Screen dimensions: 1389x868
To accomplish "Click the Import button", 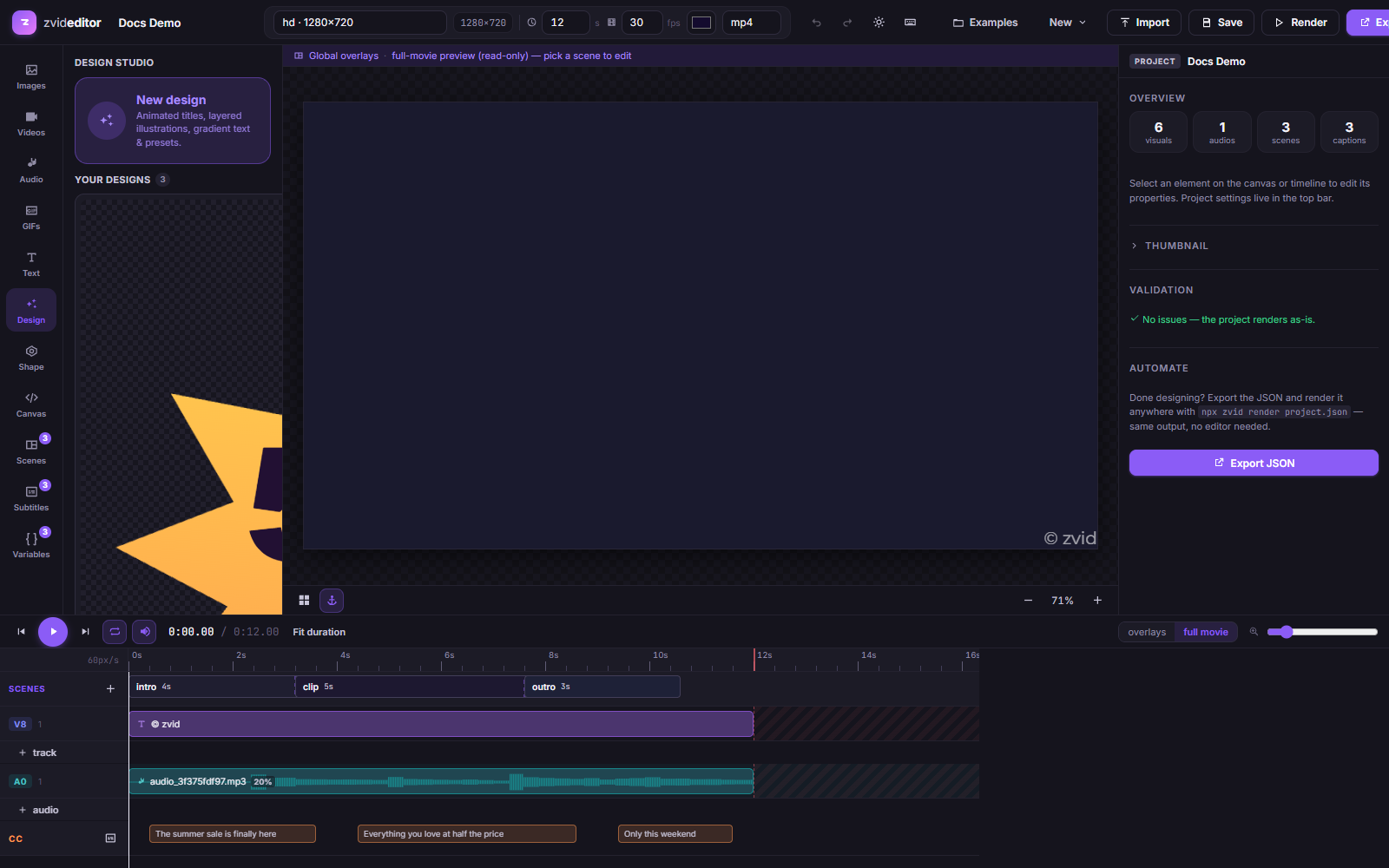I will [1144, 23].
